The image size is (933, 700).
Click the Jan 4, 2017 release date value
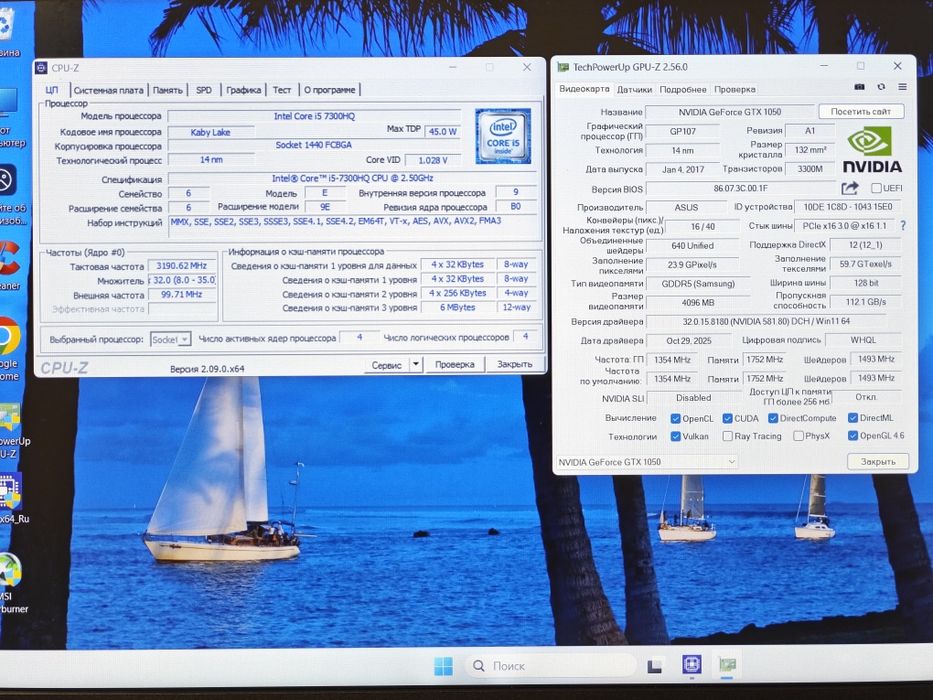coord(682,170)
